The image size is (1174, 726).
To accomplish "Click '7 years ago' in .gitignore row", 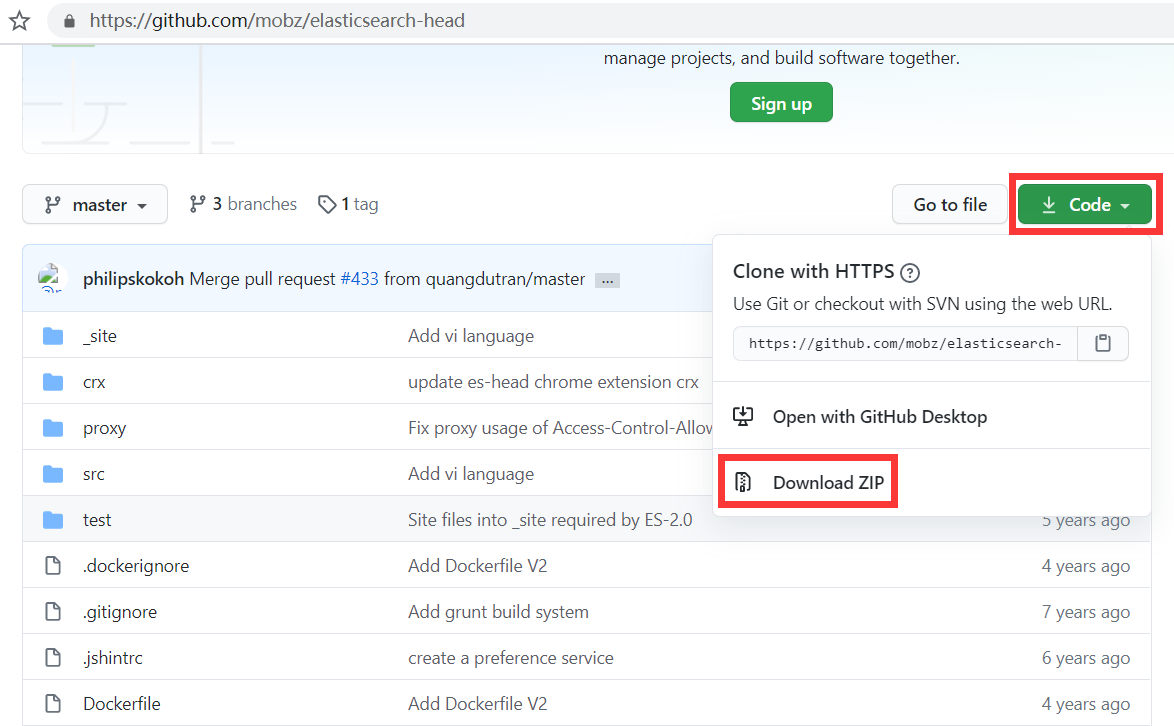I will coord(1086,611).
